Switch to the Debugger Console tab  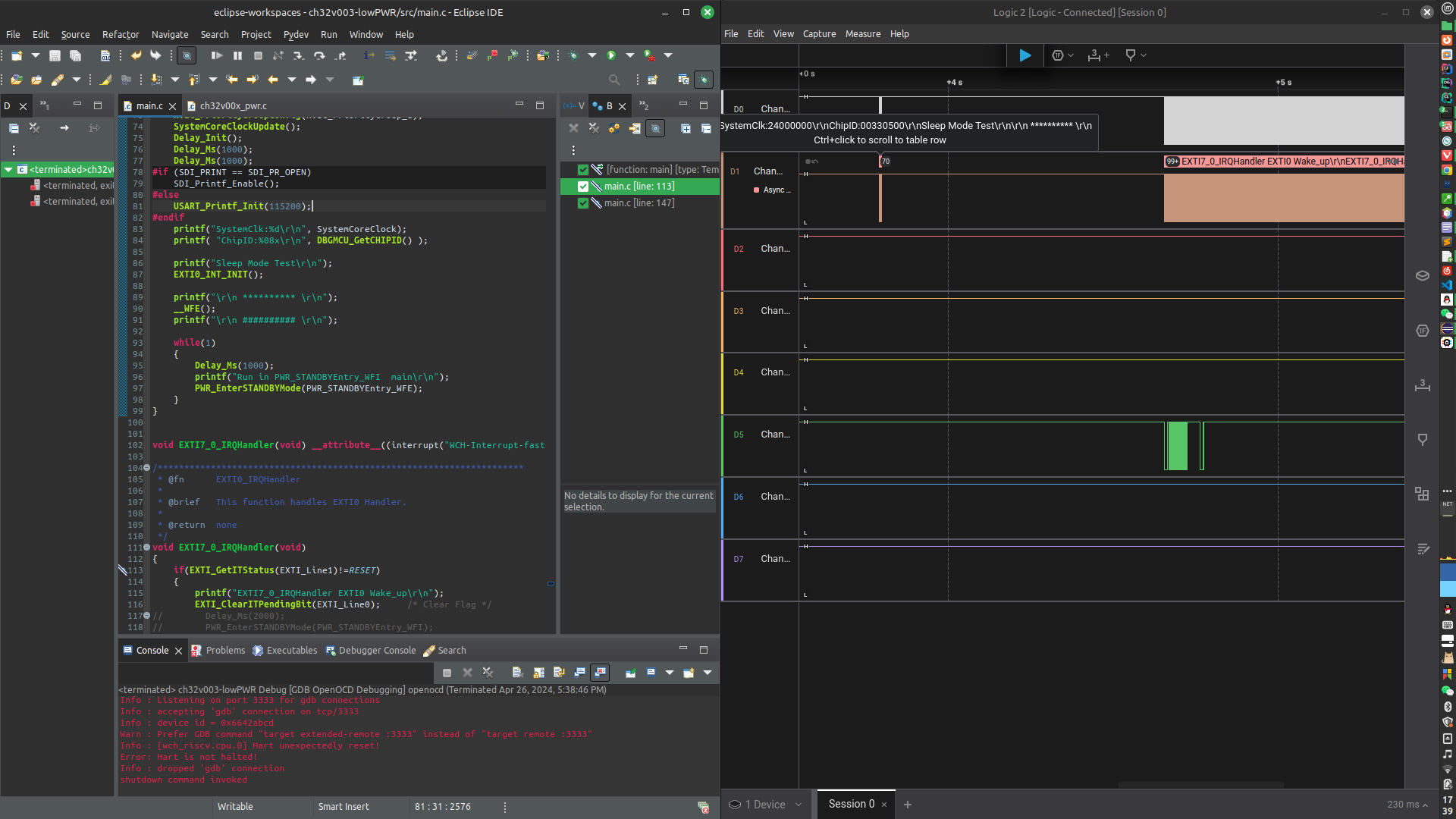371,651
